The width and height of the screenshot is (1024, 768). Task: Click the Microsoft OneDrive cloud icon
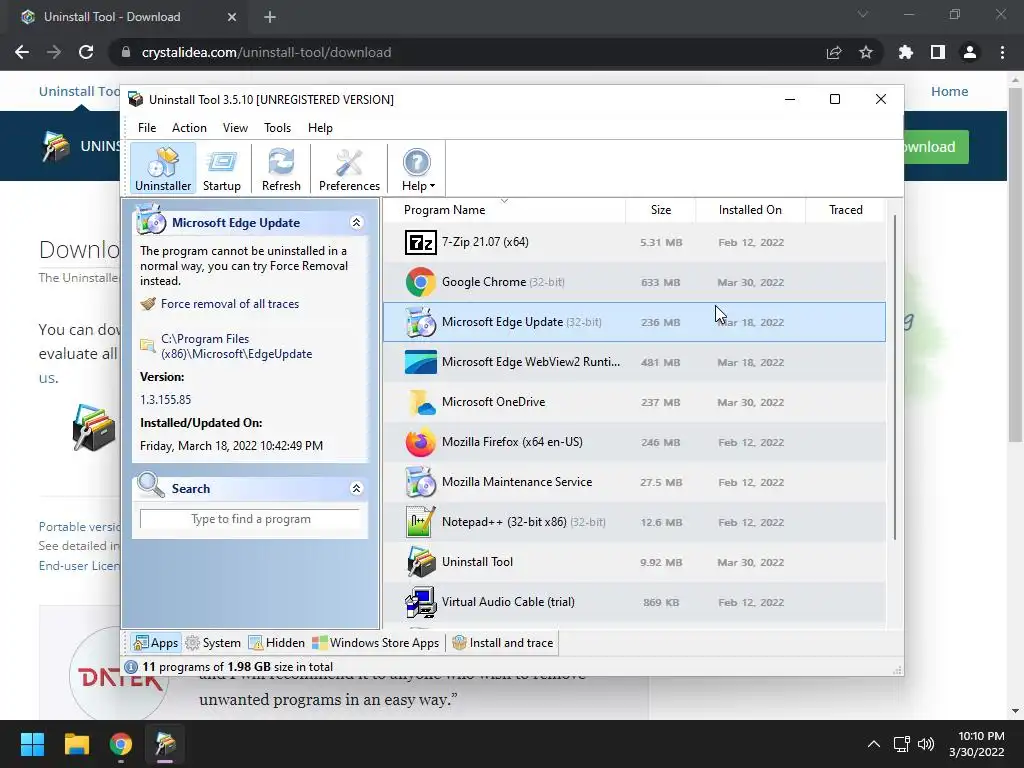click(421, 402)
